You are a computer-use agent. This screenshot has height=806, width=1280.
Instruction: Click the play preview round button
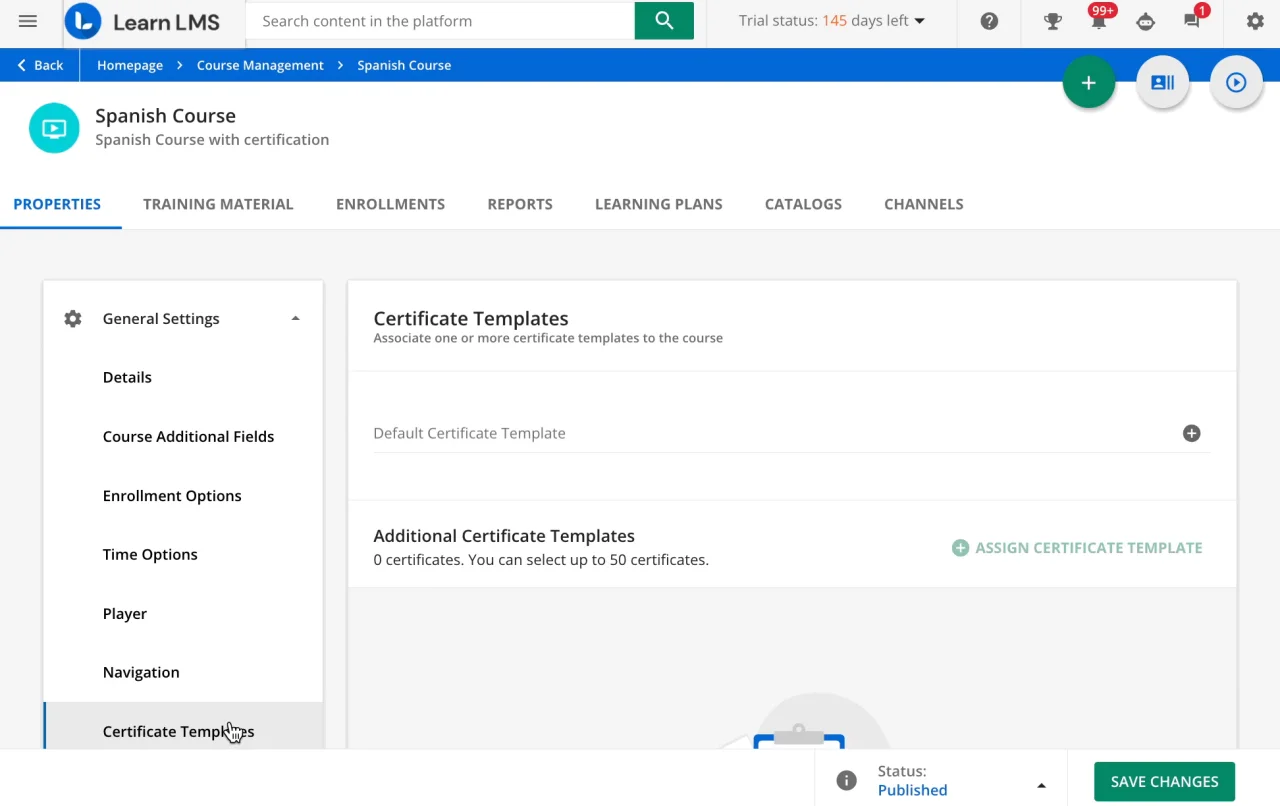(x=1236, y=83)
